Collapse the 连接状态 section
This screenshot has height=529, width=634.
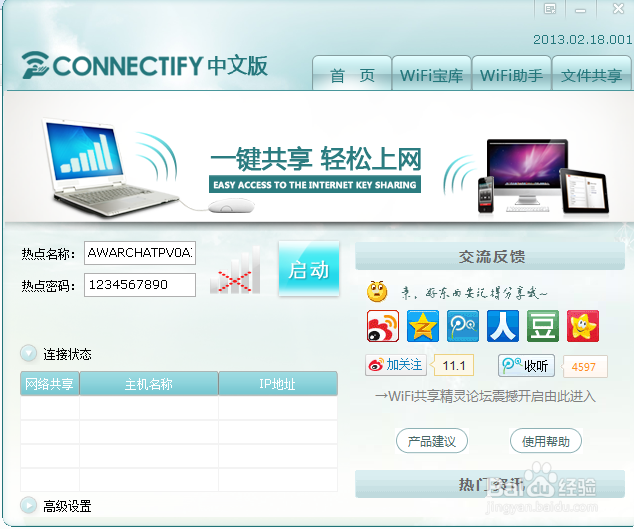point(29,353)
